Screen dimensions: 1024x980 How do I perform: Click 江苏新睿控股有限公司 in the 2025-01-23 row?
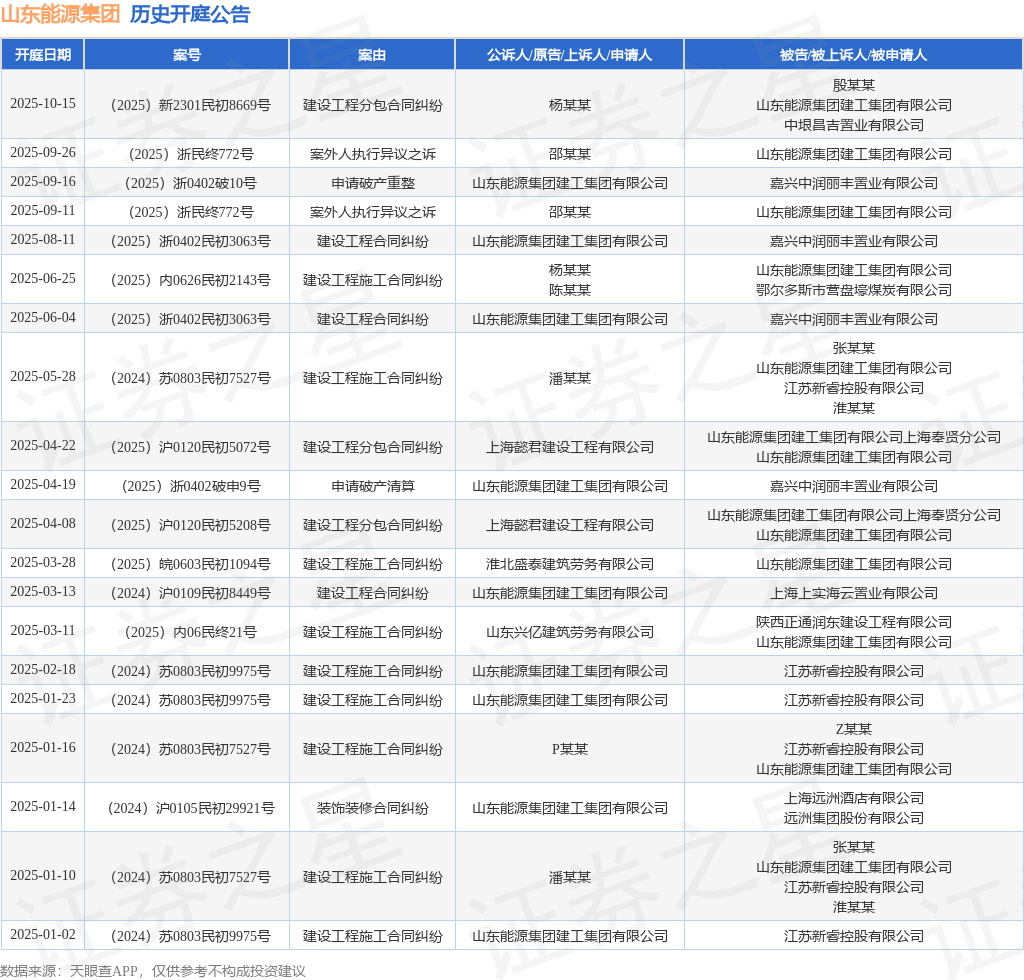854,700
